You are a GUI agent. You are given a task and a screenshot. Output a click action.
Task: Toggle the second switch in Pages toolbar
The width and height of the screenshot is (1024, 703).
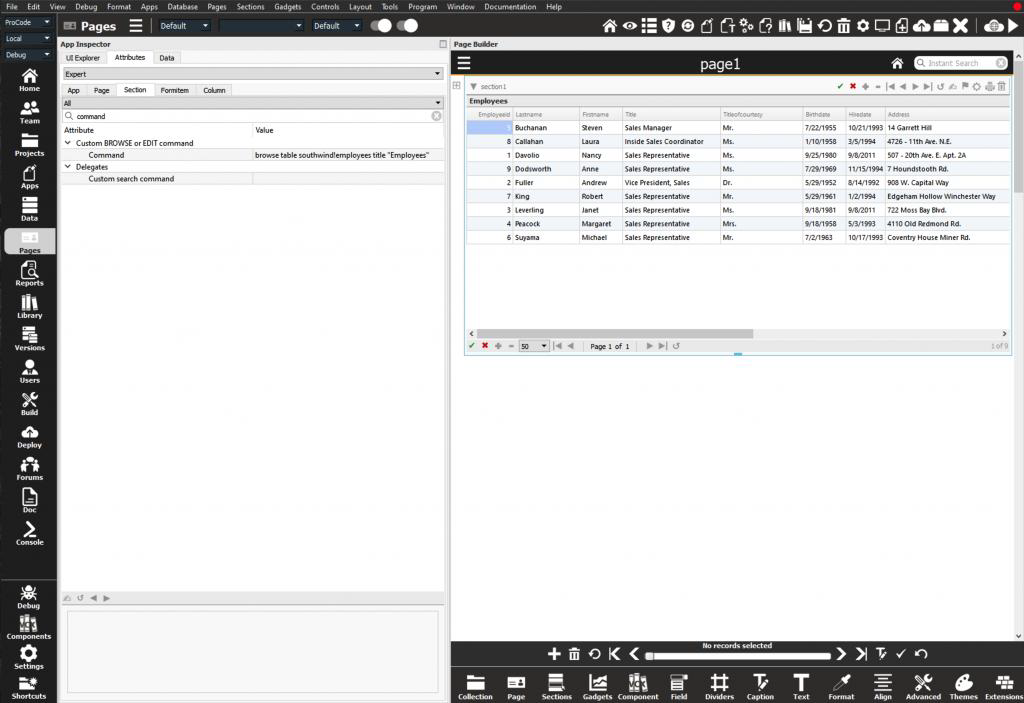pos(406,25)
